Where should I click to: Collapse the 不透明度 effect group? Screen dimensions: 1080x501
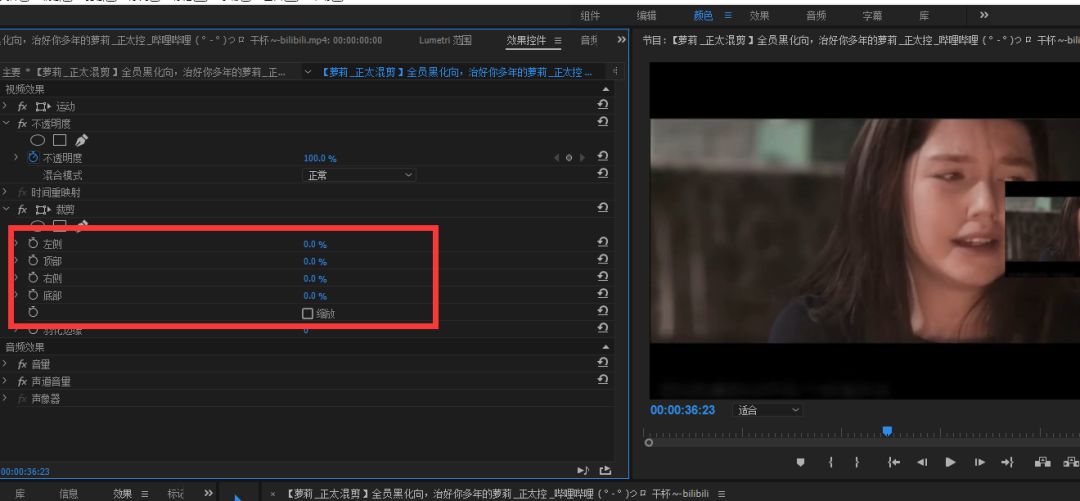[x=6, y=124]
